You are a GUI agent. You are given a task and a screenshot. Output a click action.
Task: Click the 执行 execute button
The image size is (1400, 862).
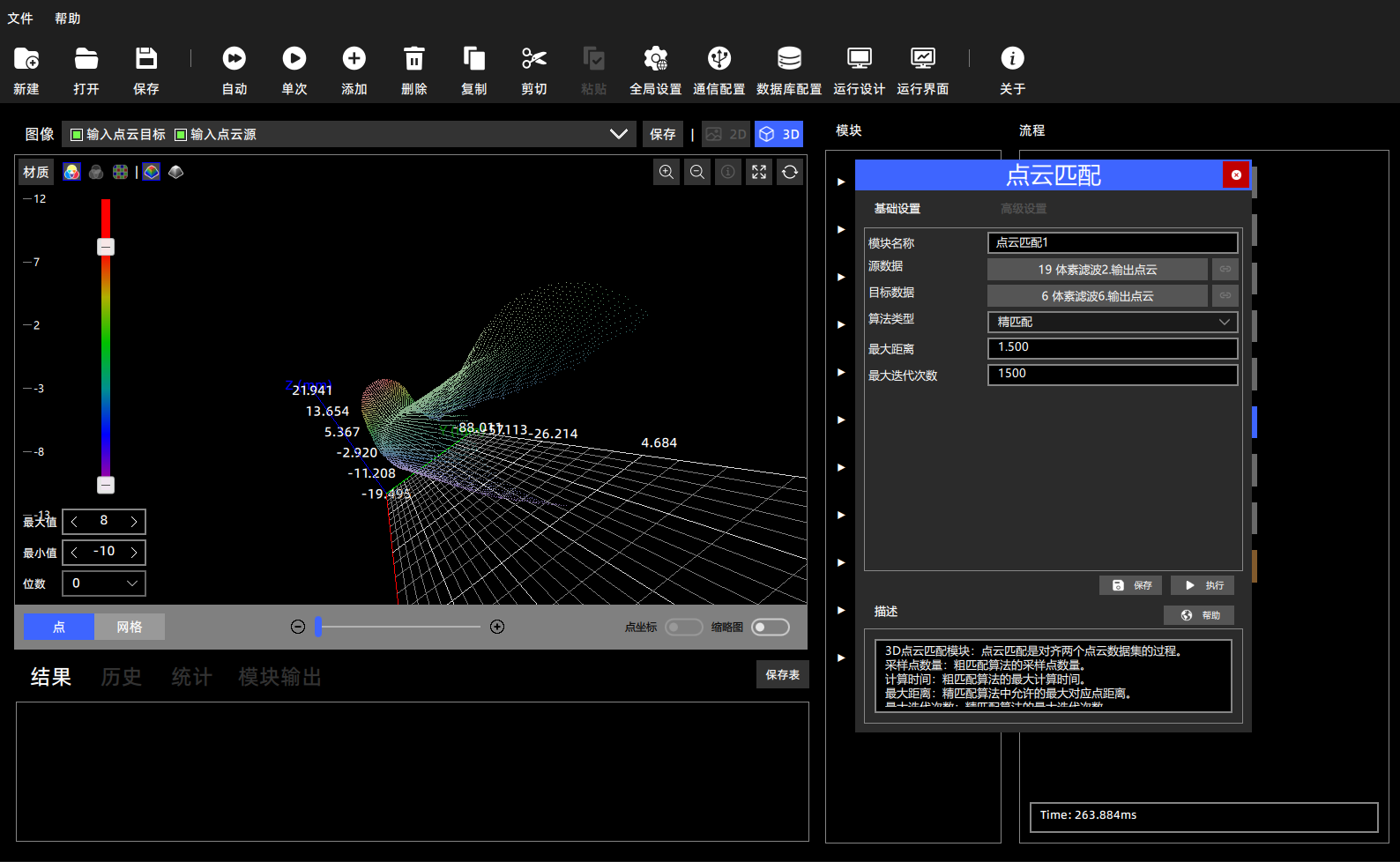[x=1203, y=585]
